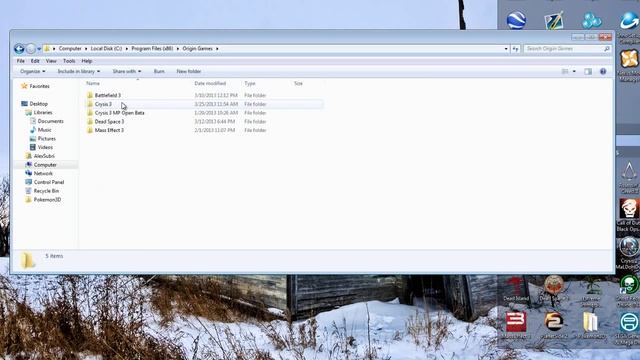Open the Share with dropdown
Viewport: 640px width, 360px height.
click(127, 71)
